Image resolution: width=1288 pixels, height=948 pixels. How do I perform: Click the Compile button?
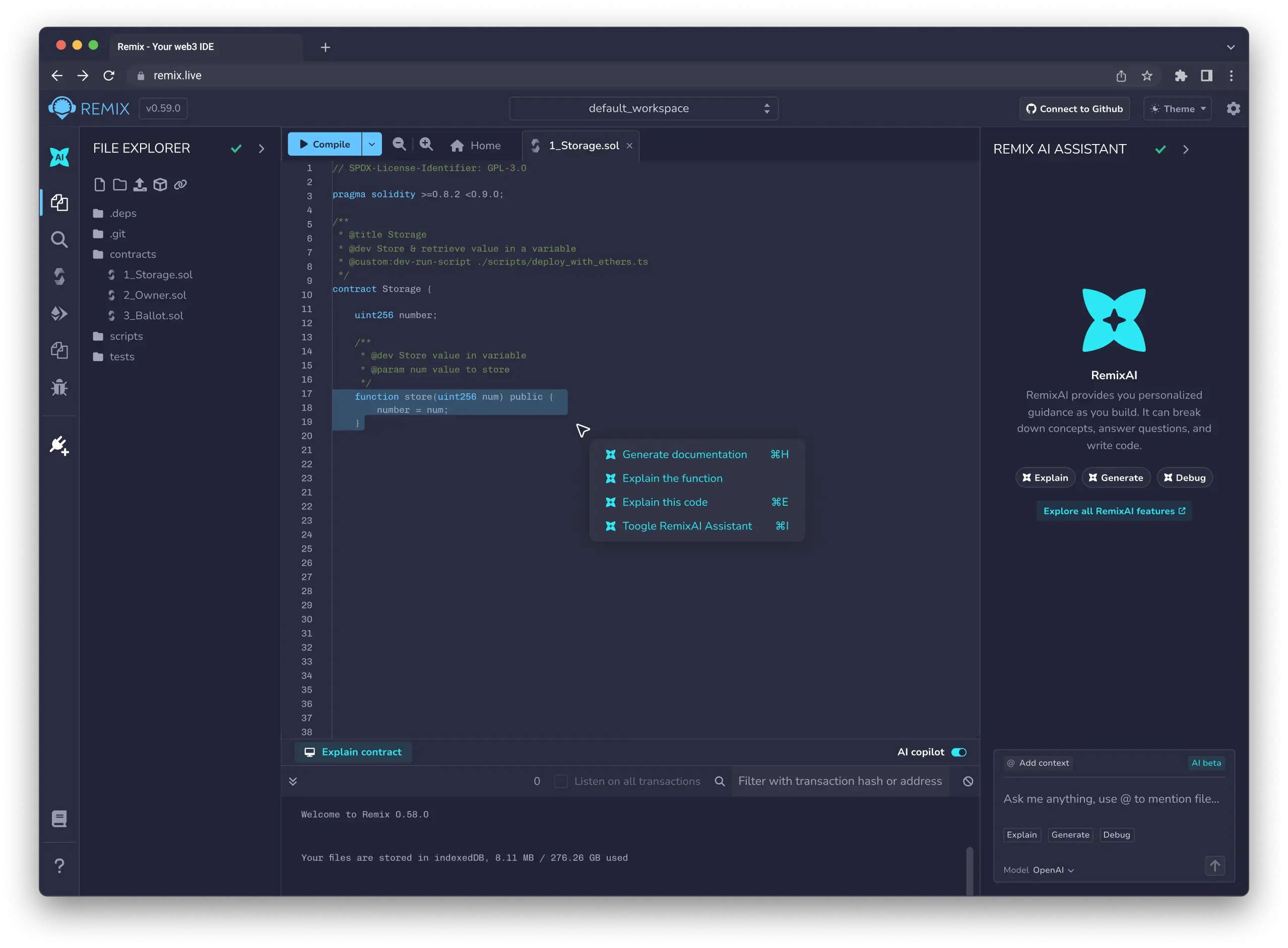tap(325, 144)
